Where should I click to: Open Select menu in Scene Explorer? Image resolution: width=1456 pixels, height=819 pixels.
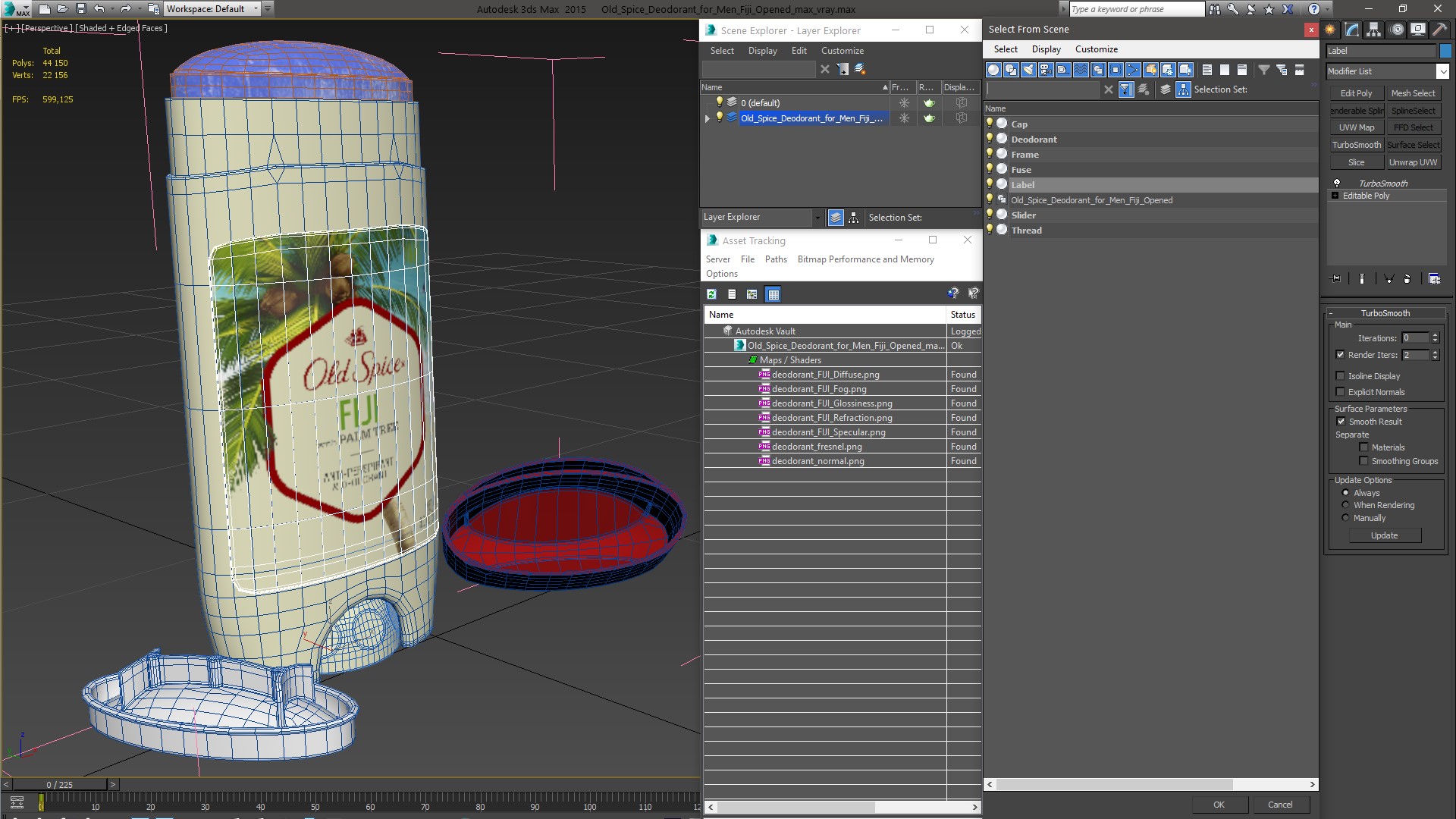tap(721, 51)
